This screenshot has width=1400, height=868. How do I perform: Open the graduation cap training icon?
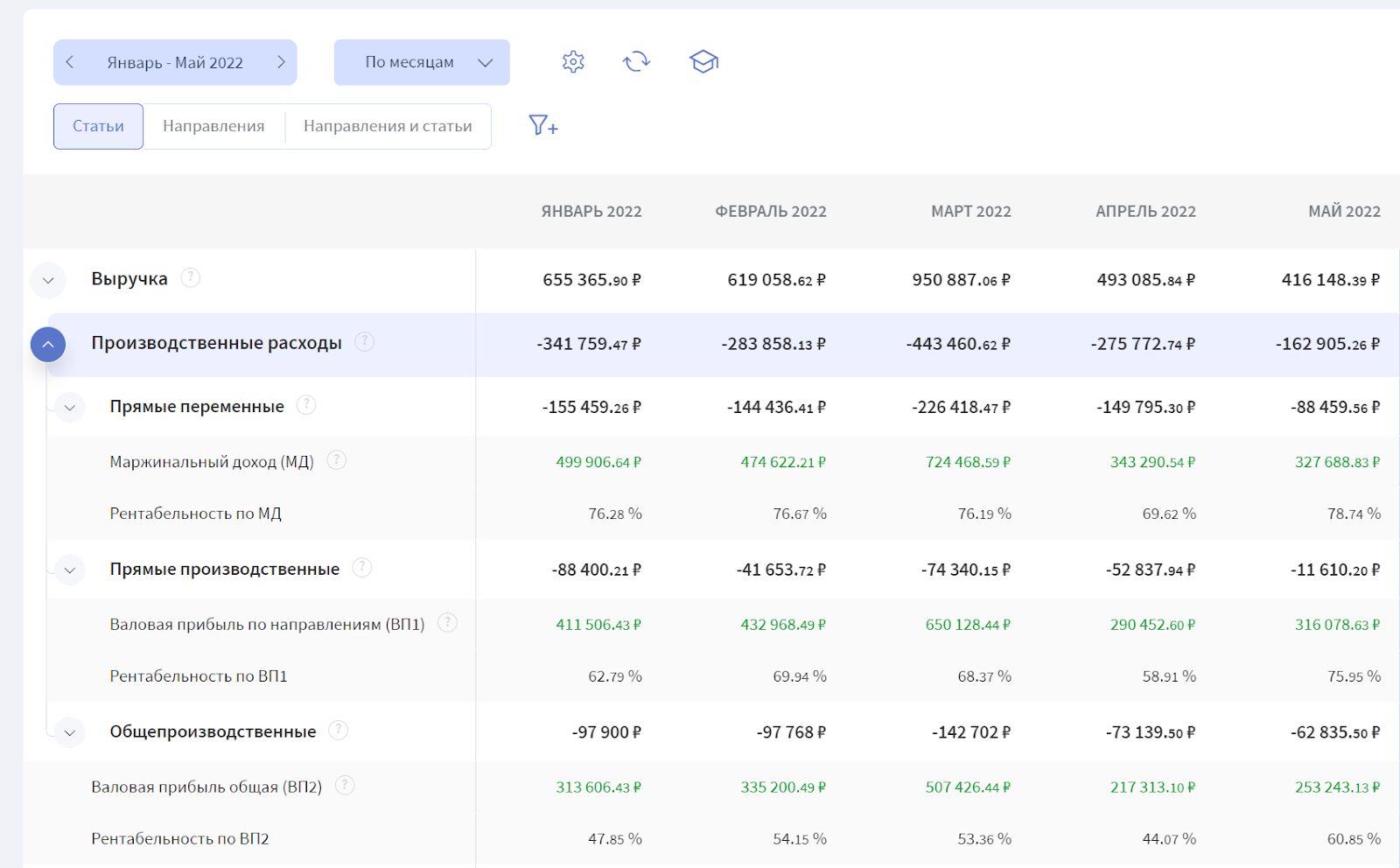(703, 62)
